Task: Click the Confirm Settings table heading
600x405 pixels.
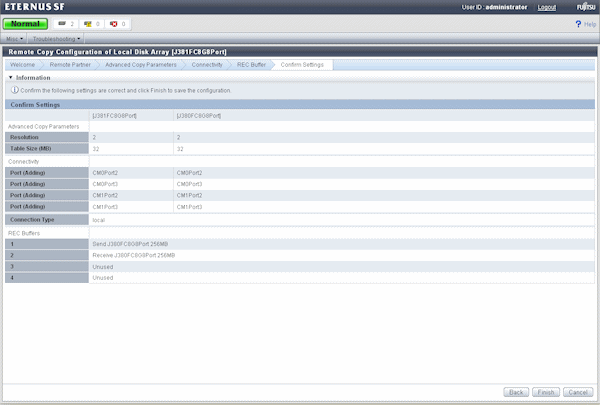Action: point(35,105)
